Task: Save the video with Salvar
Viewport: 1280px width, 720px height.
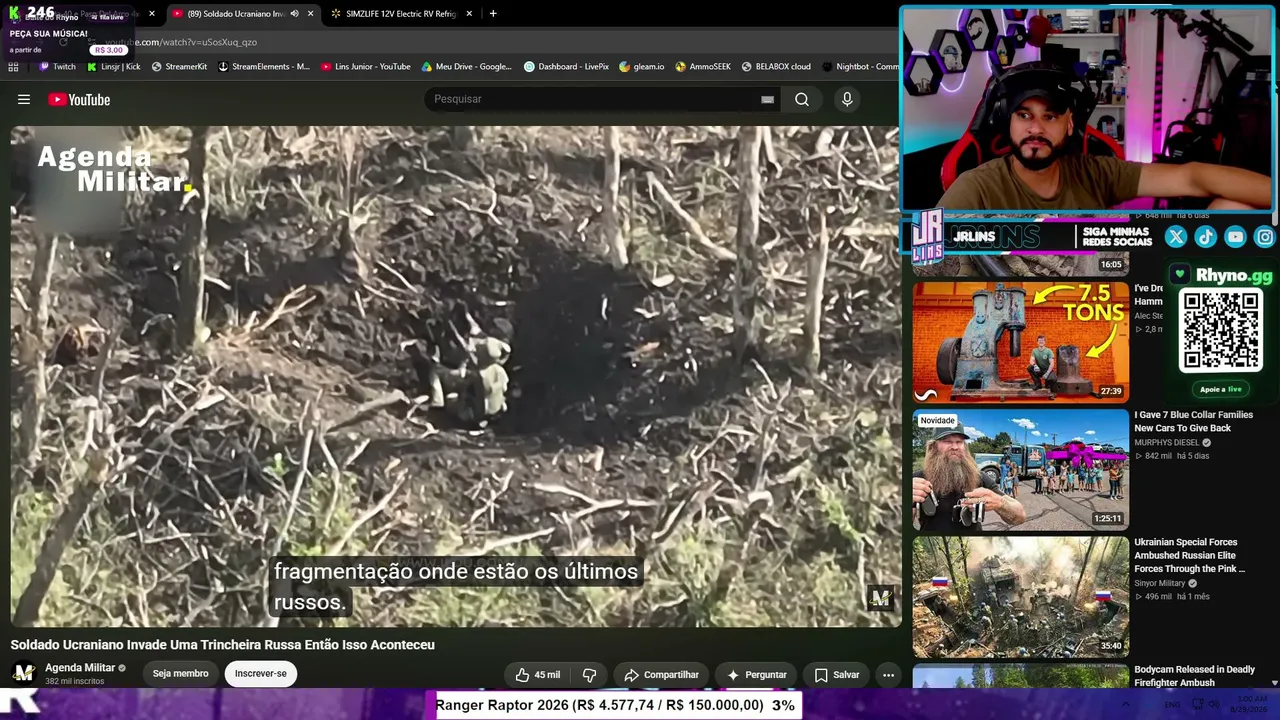Action: (836, 675)
